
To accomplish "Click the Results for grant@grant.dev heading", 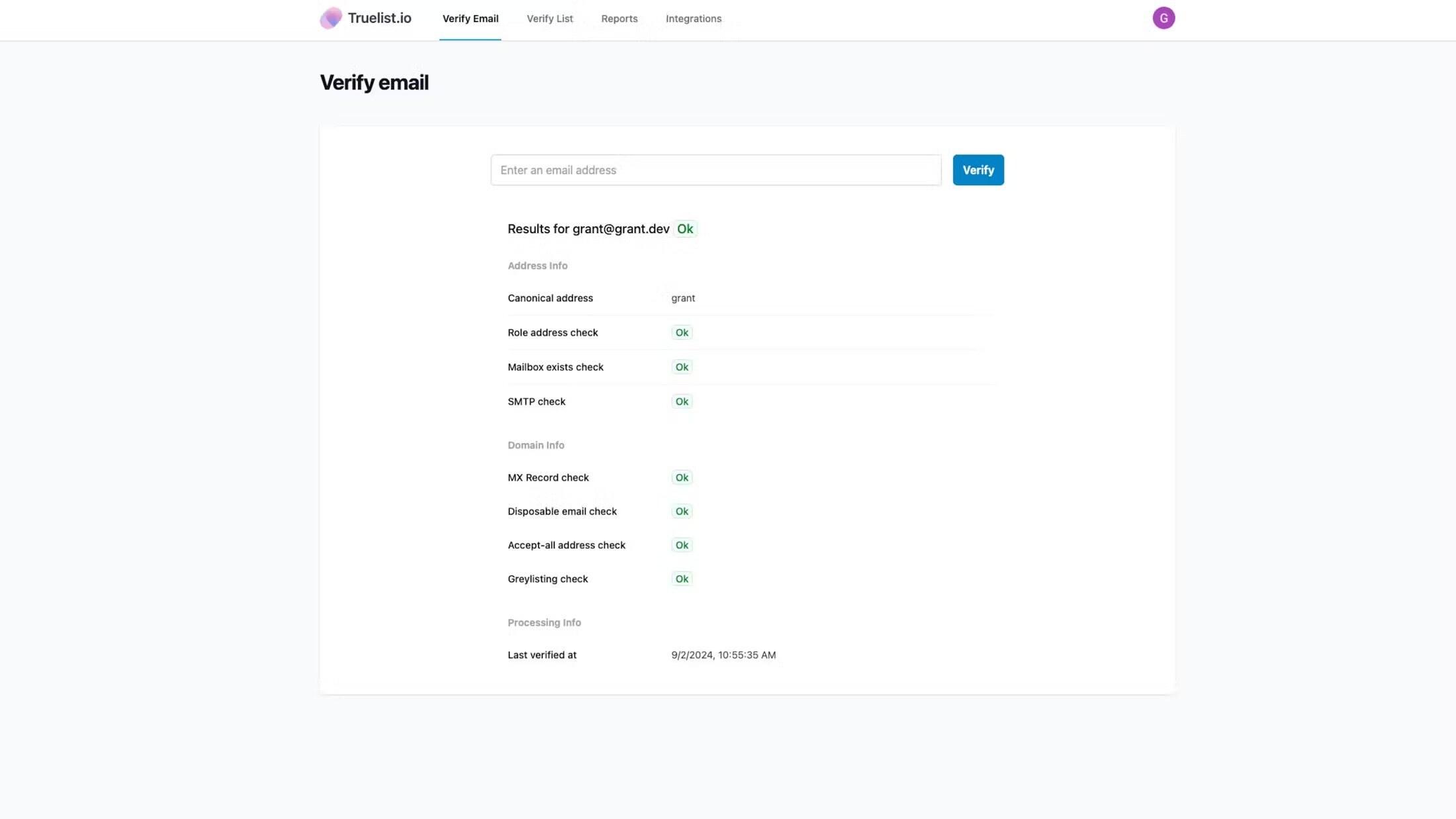I will (x=588, y=228).
